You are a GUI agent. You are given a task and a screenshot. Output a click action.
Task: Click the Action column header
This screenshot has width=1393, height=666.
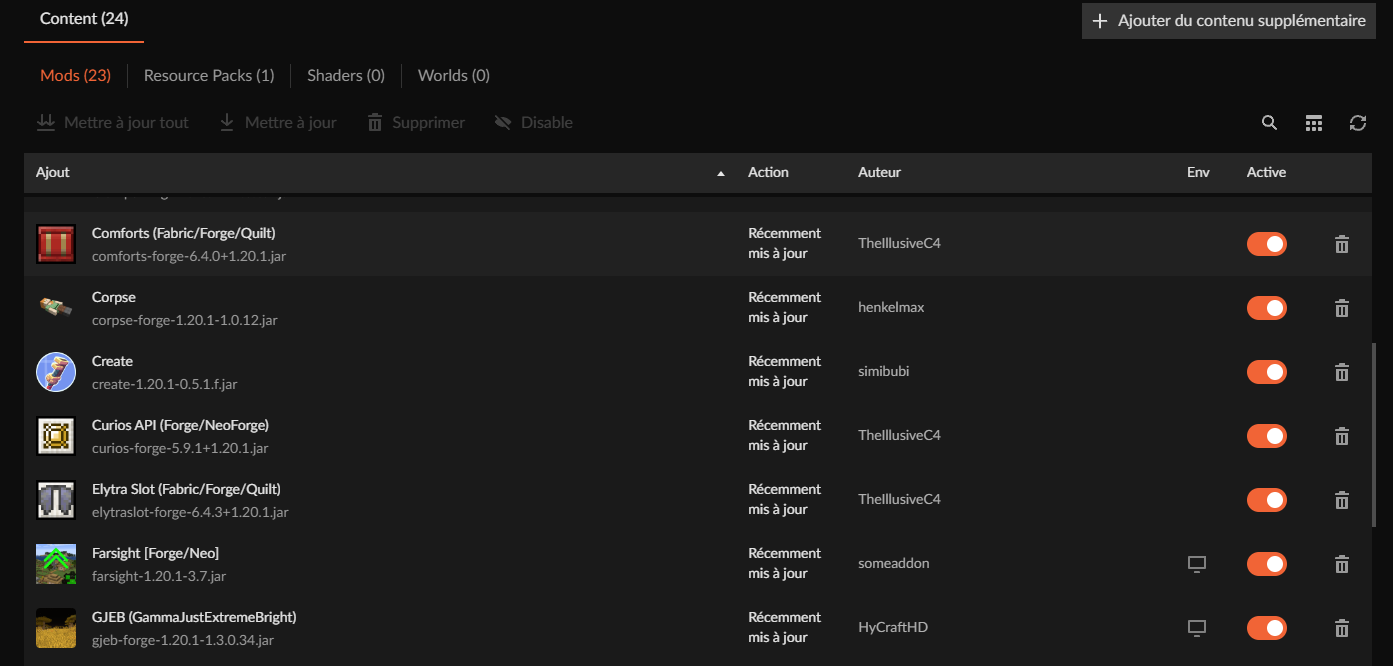pos(768,173)
